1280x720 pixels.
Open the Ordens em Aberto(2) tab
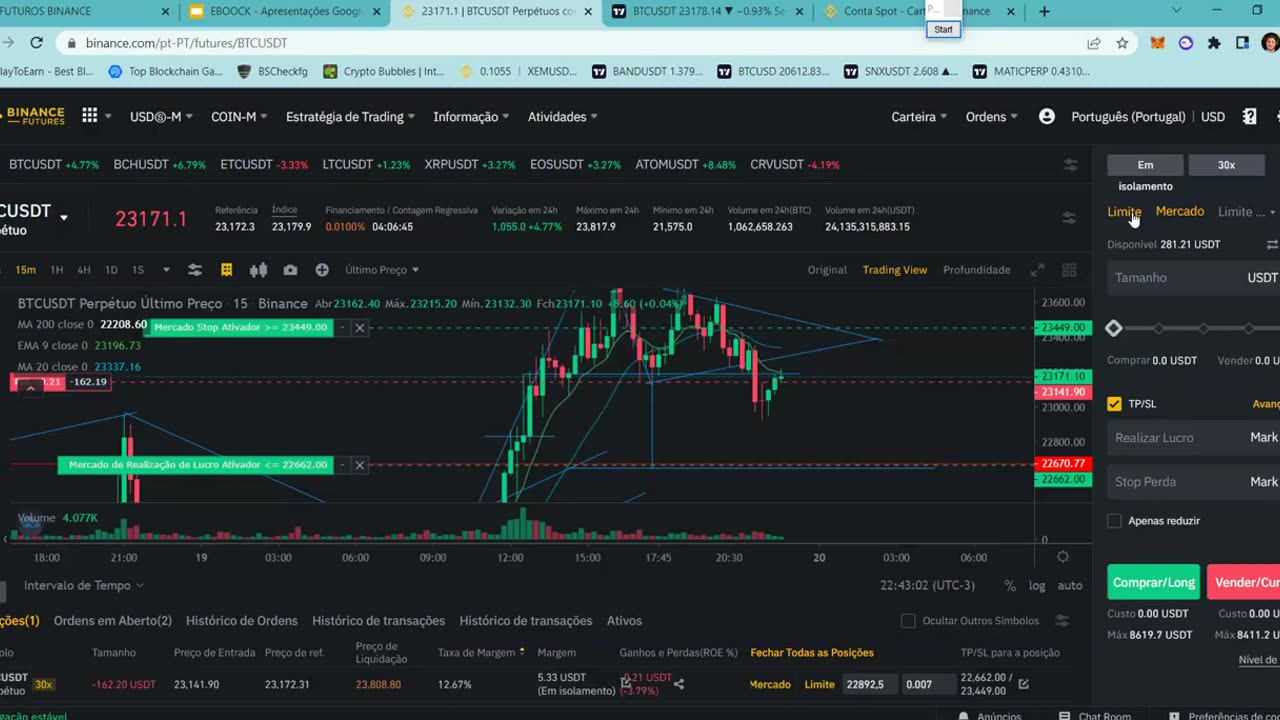coord(113,621)
